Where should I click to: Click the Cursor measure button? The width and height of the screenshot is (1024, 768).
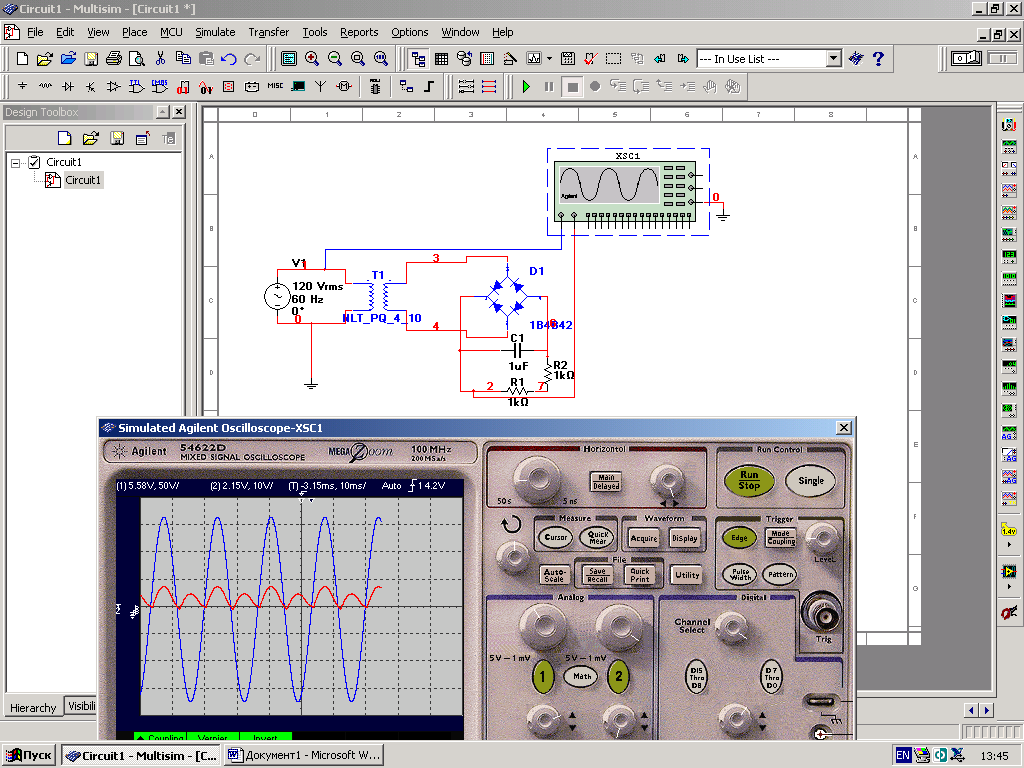(556, 537)
